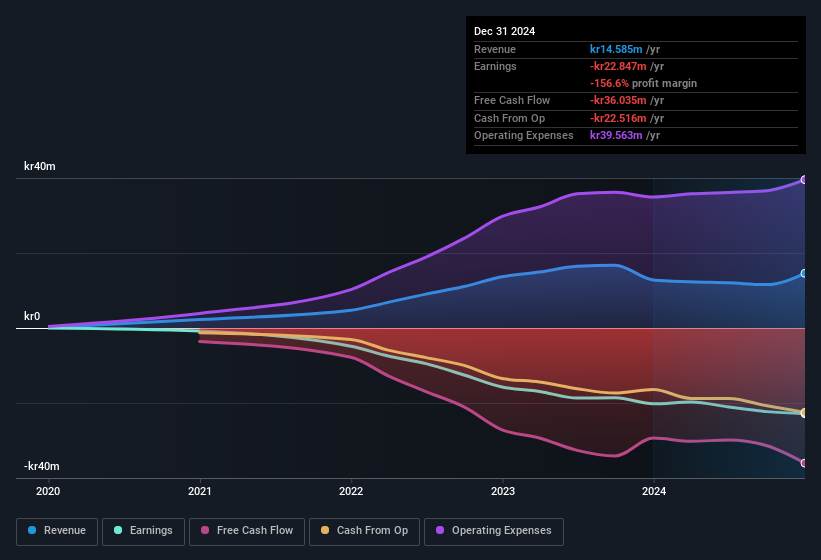Toggle the Operating Expenses legend button
This screenshot has width=821, height=560.
coord(494,531)
